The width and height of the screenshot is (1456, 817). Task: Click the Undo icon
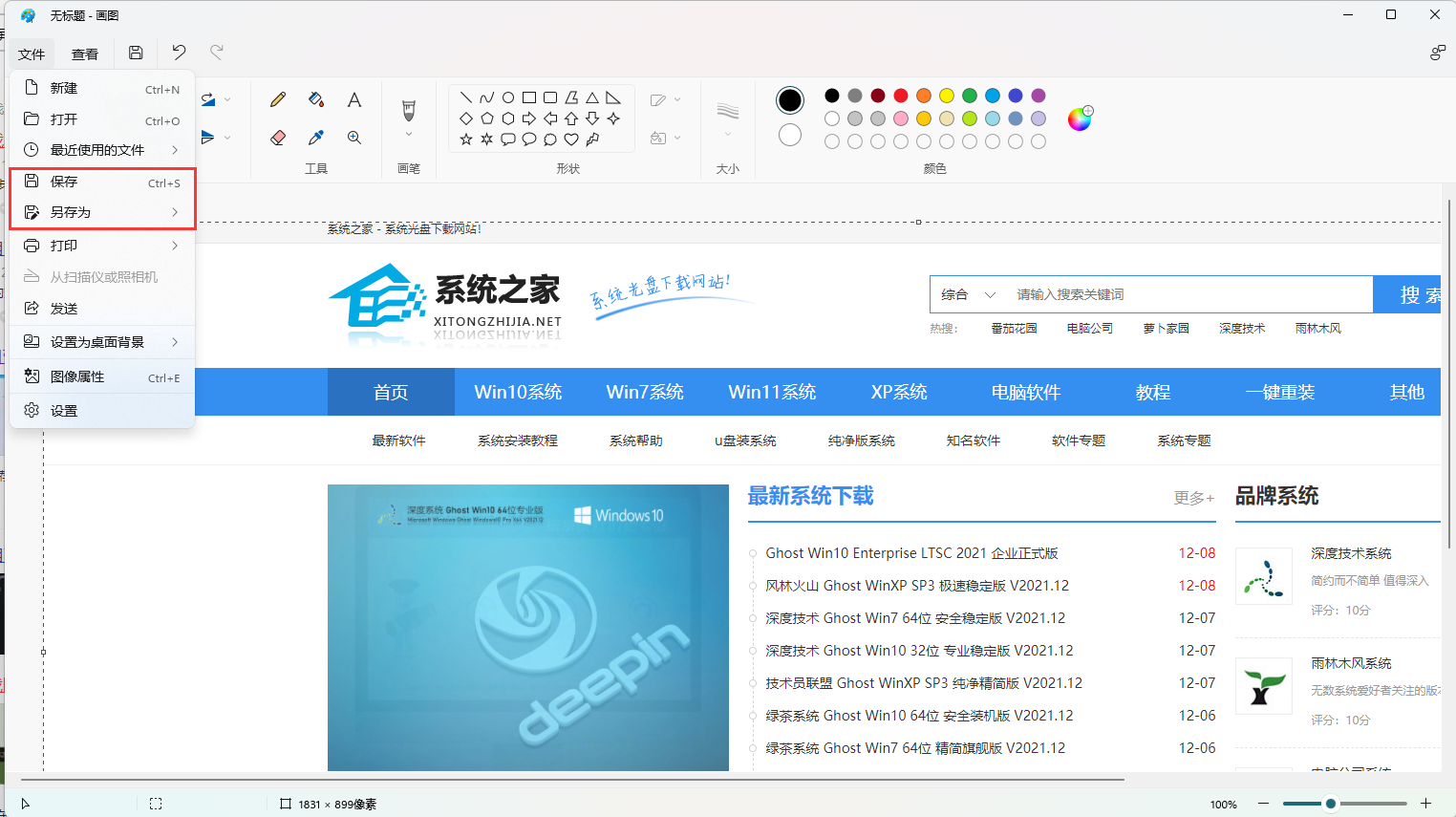[x=178, y=53]
